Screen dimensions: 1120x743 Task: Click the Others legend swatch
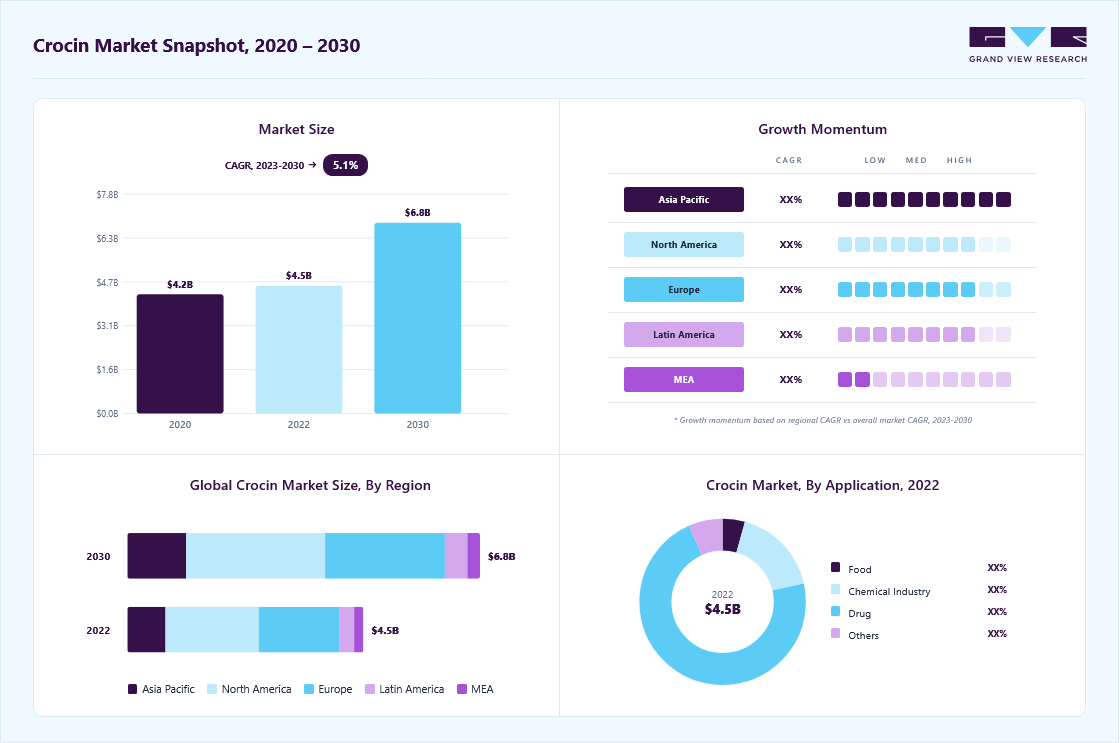coord(836,633)
